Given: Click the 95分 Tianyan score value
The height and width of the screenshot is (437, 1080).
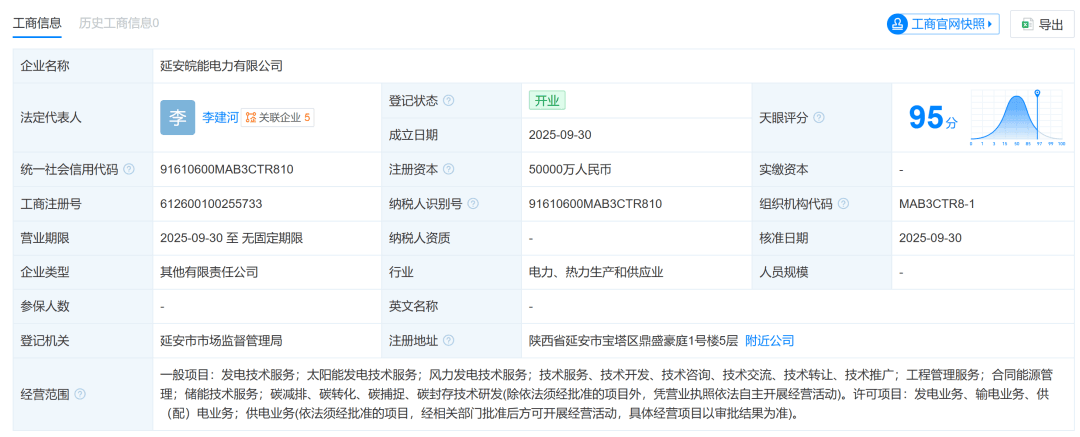Looking at the screenshot, I should [x=932, y=118].
